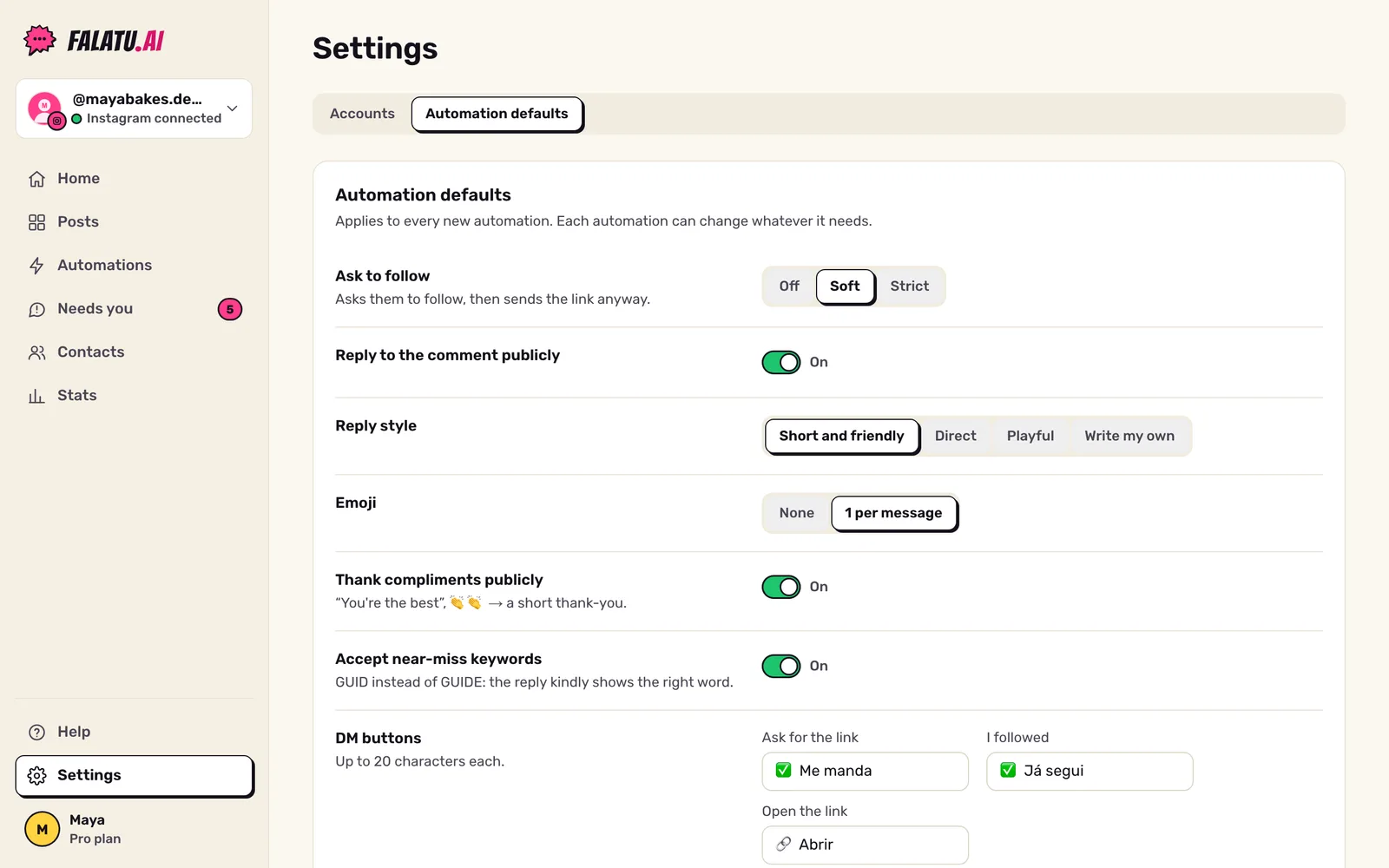1389x868 pixels.
Task: Click the Settings page heading
Action: click(375, 49)
